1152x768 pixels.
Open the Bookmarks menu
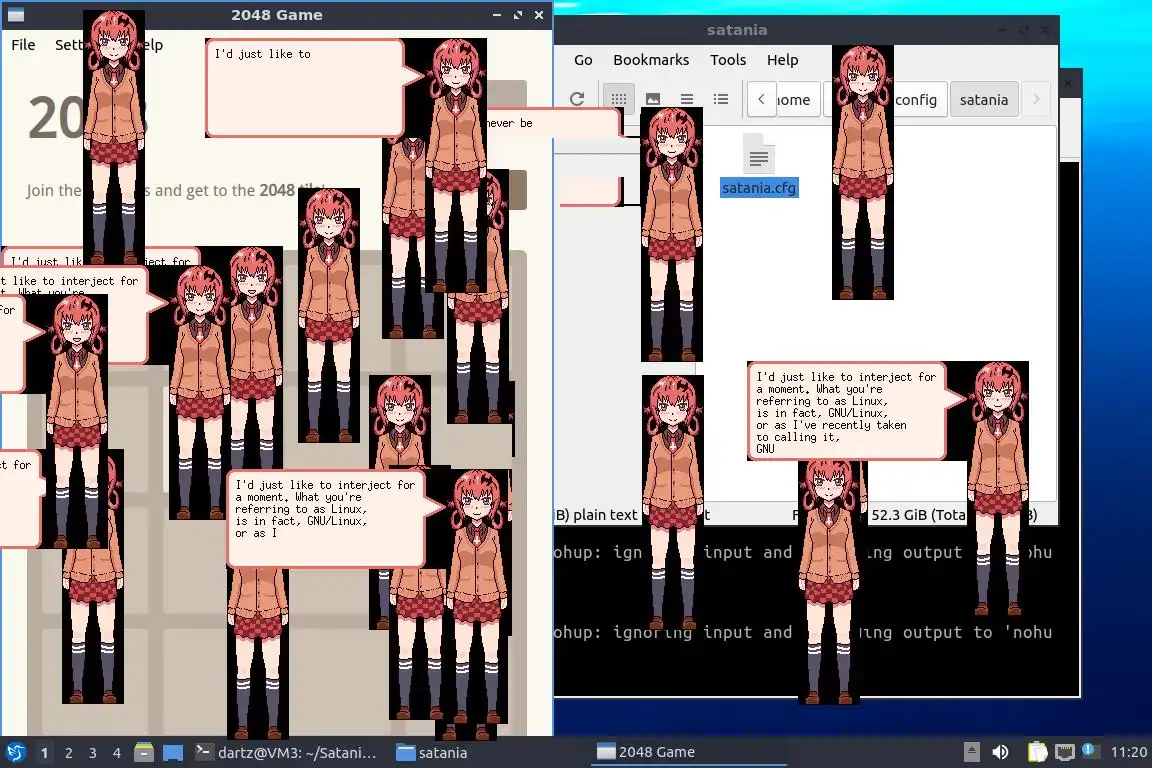(x=651, y=60)
